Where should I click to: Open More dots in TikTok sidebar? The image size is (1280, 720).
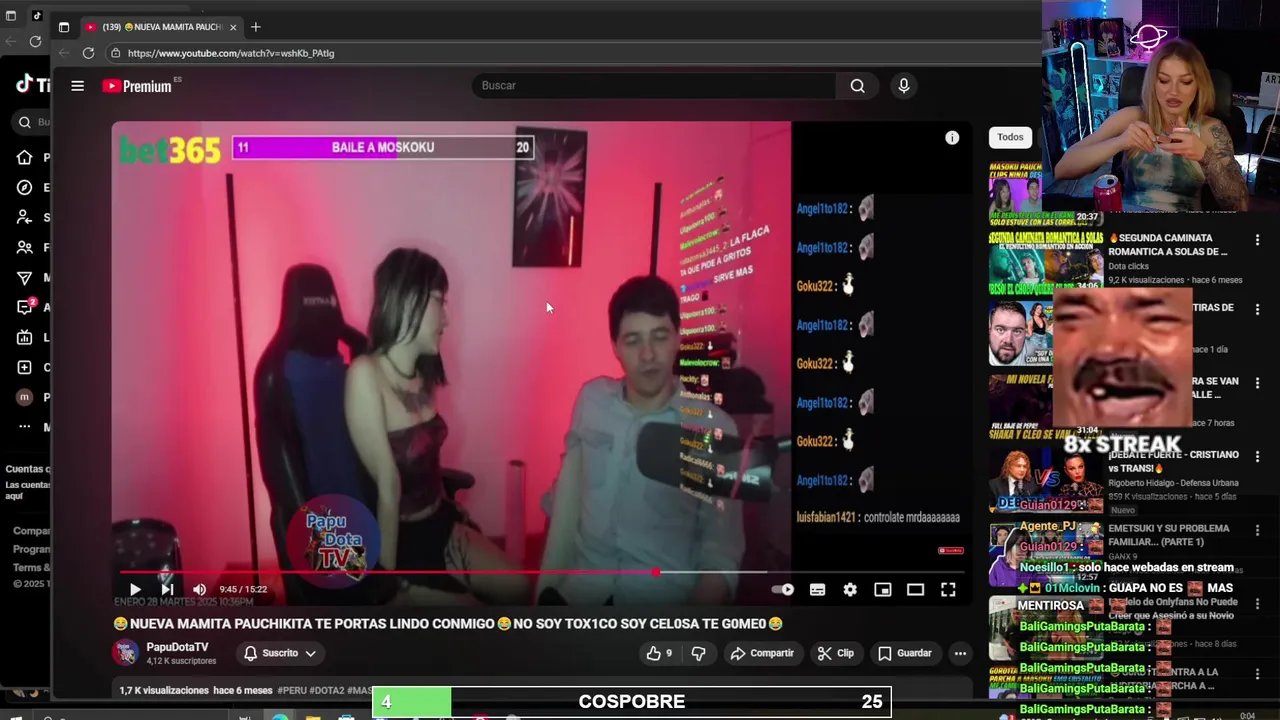(x=24, y=427)
